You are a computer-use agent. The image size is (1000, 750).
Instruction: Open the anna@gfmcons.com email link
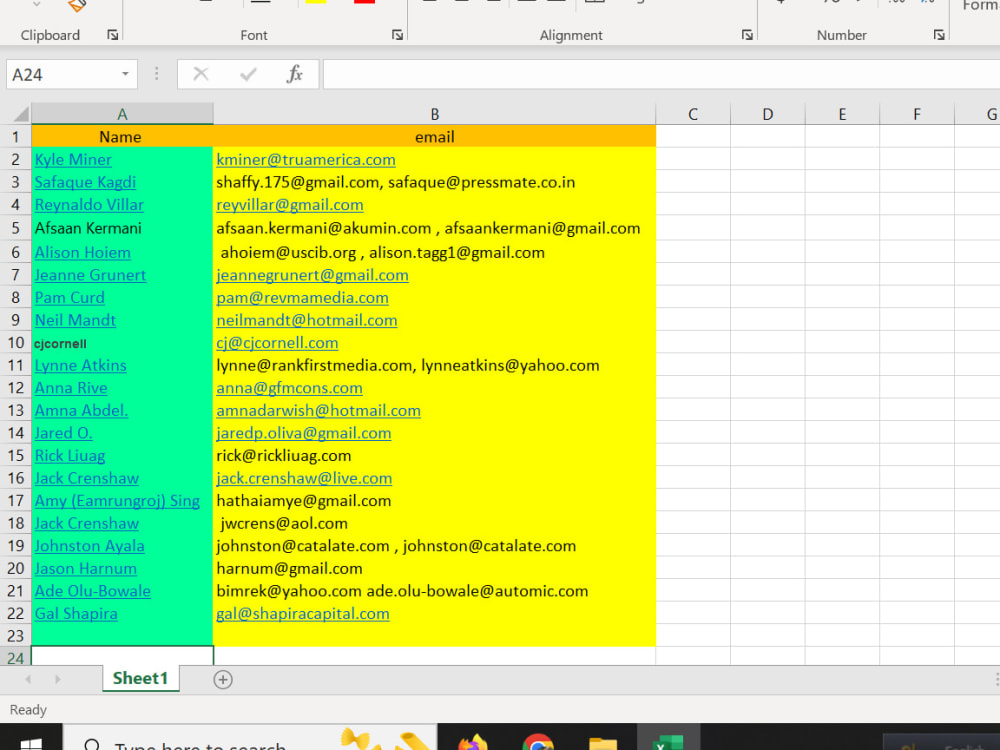(289, 388)
